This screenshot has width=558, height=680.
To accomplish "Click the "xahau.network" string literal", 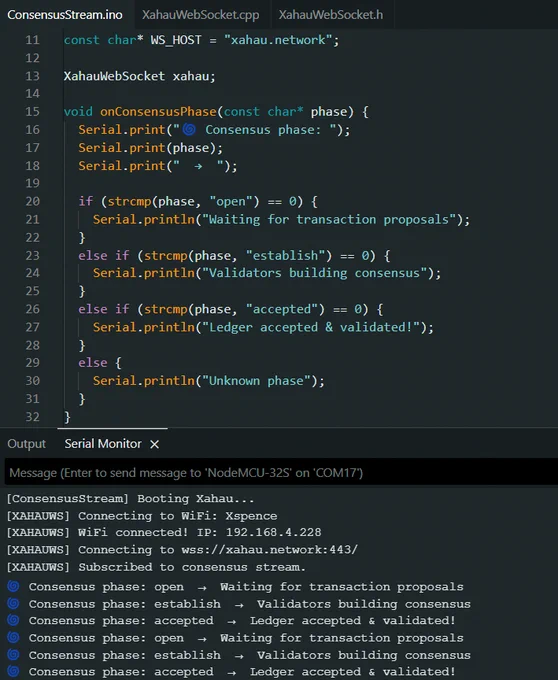I will coord(278,40).
